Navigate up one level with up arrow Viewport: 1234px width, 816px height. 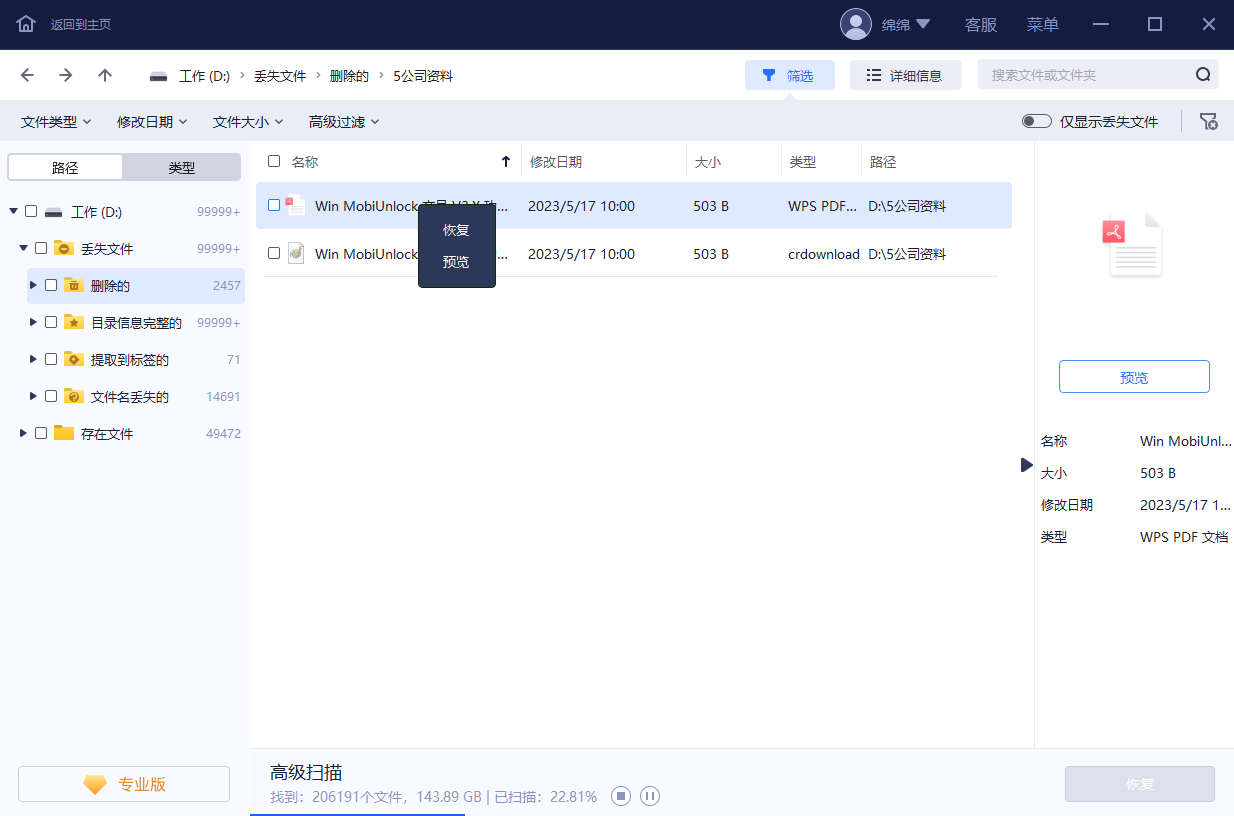[105, 75]
